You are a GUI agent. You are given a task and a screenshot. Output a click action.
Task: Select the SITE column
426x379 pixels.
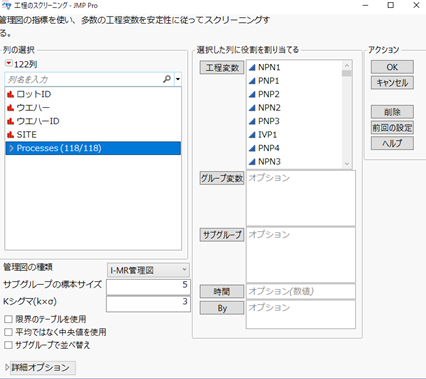click(x=93, y=135)
